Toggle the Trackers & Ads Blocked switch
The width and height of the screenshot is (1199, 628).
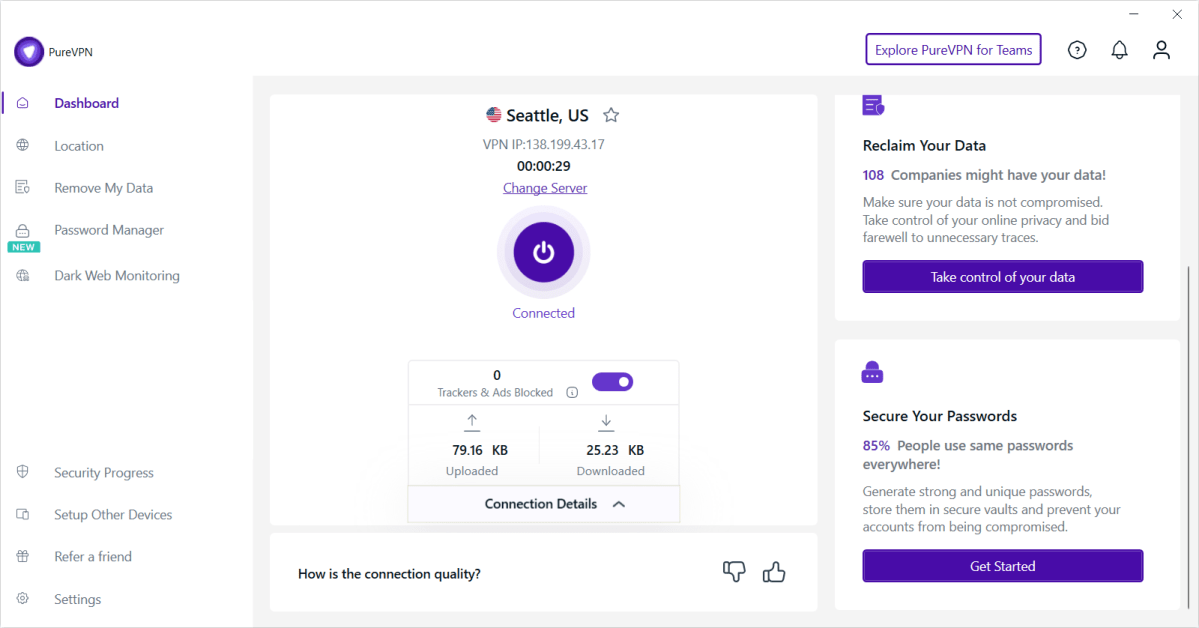(612, 382)
